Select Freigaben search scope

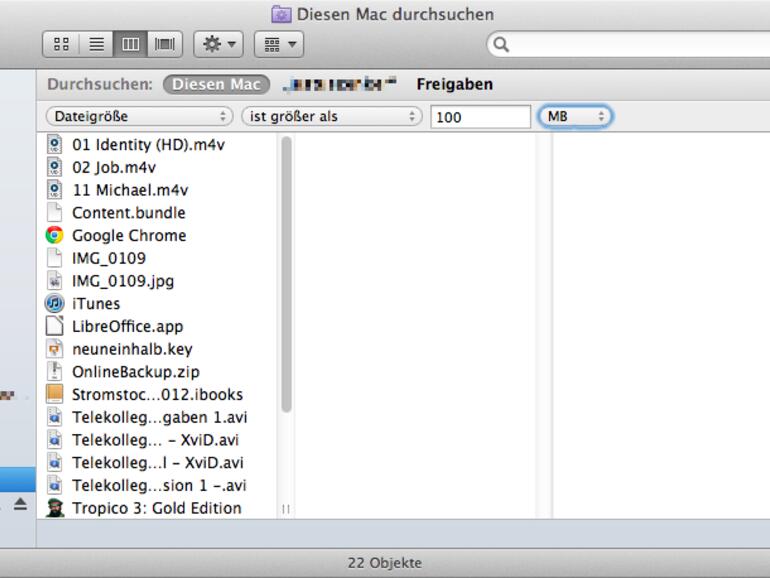click(x=455, y=84)
